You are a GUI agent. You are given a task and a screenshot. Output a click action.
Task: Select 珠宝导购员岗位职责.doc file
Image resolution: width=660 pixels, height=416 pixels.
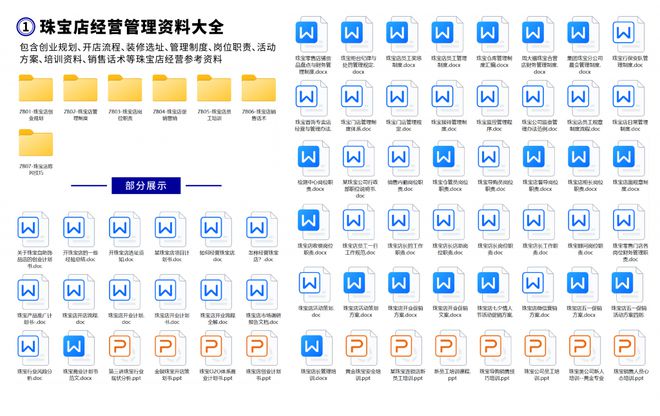coord(493,159)
